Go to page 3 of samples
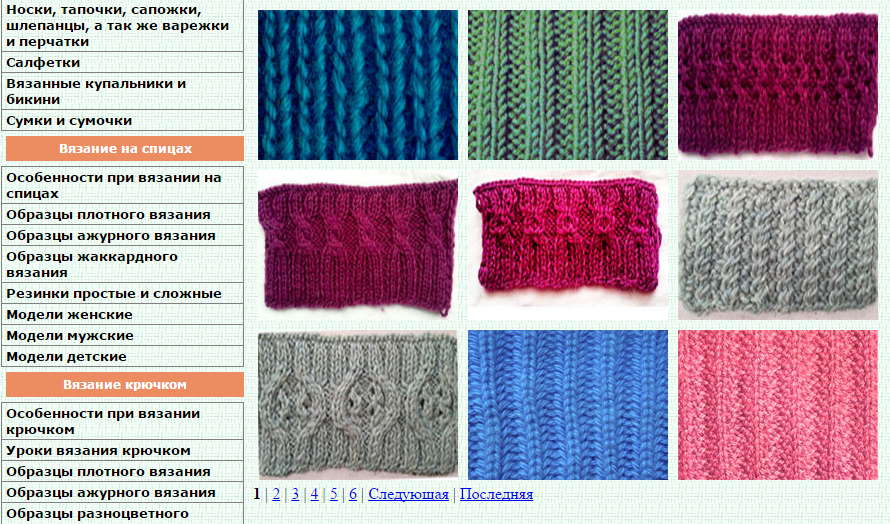 tap(295, 494)
